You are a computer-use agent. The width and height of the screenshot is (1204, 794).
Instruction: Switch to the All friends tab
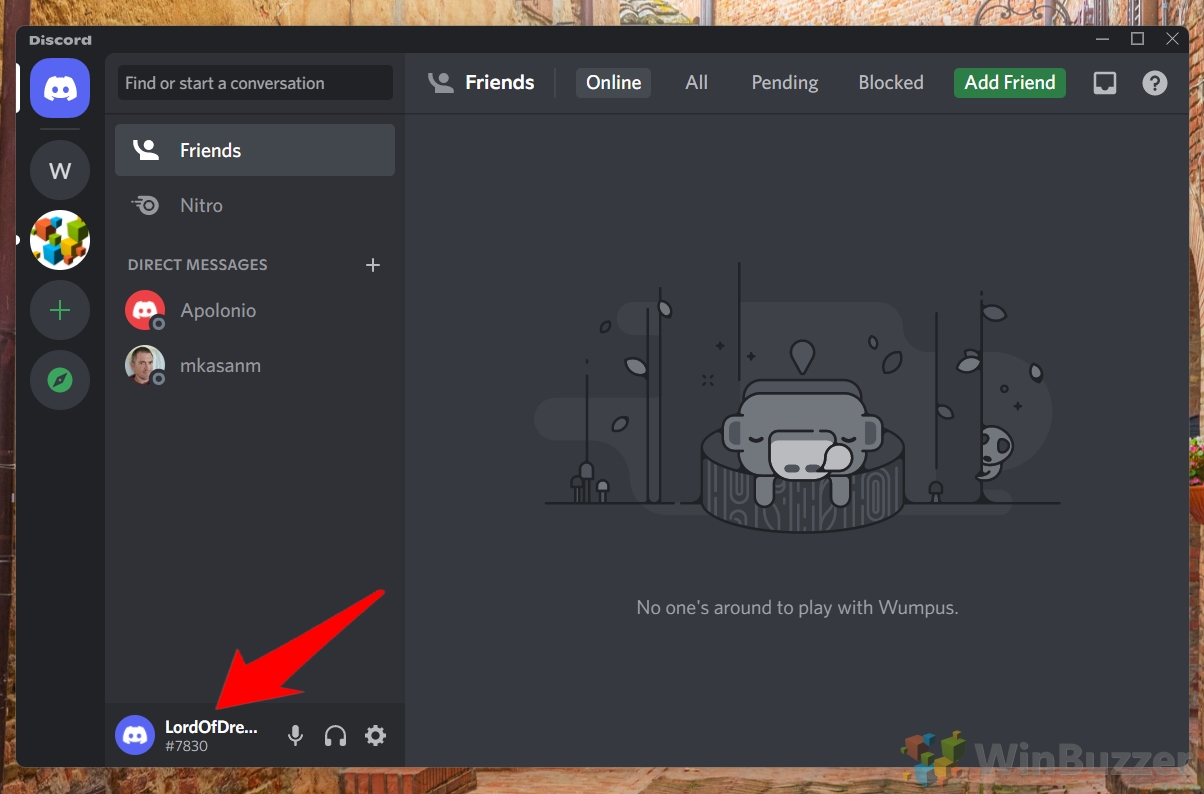click(697, 83)
